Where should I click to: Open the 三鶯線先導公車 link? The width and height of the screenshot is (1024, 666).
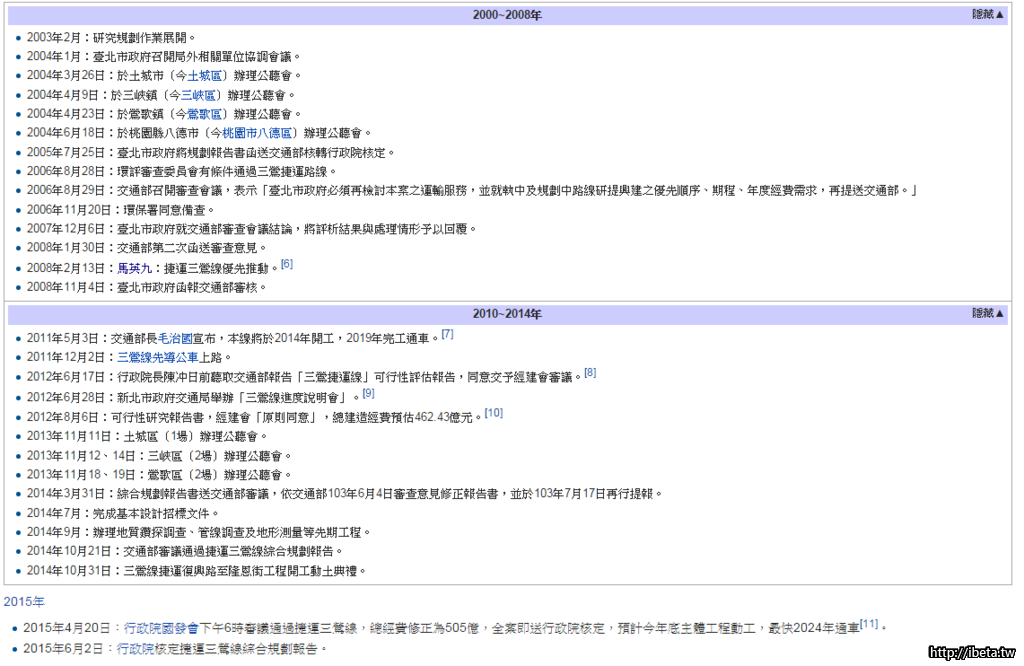158,357
